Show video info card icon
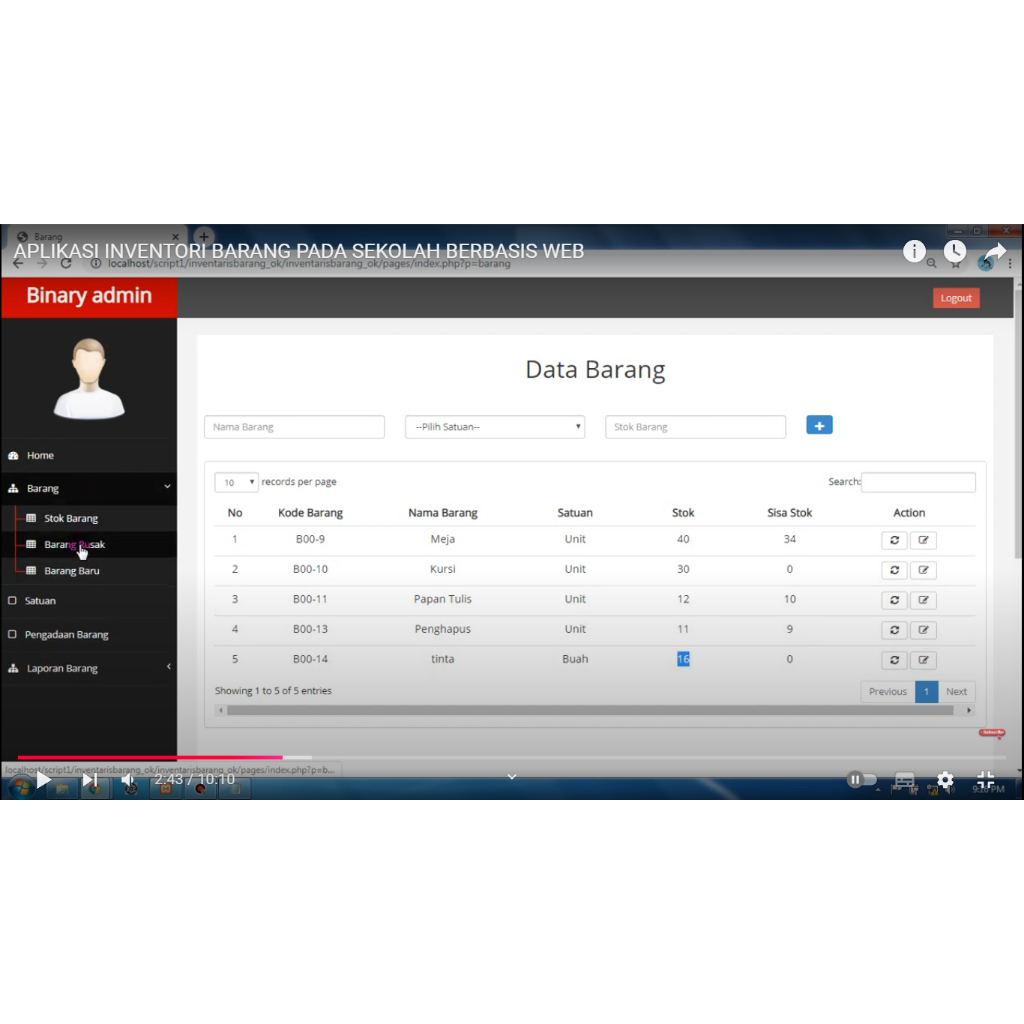 pos(914,251)
